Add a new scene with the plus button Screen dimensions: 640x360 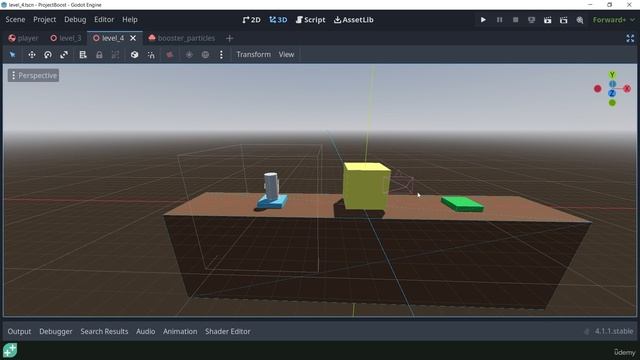click(x=229, y=38)
